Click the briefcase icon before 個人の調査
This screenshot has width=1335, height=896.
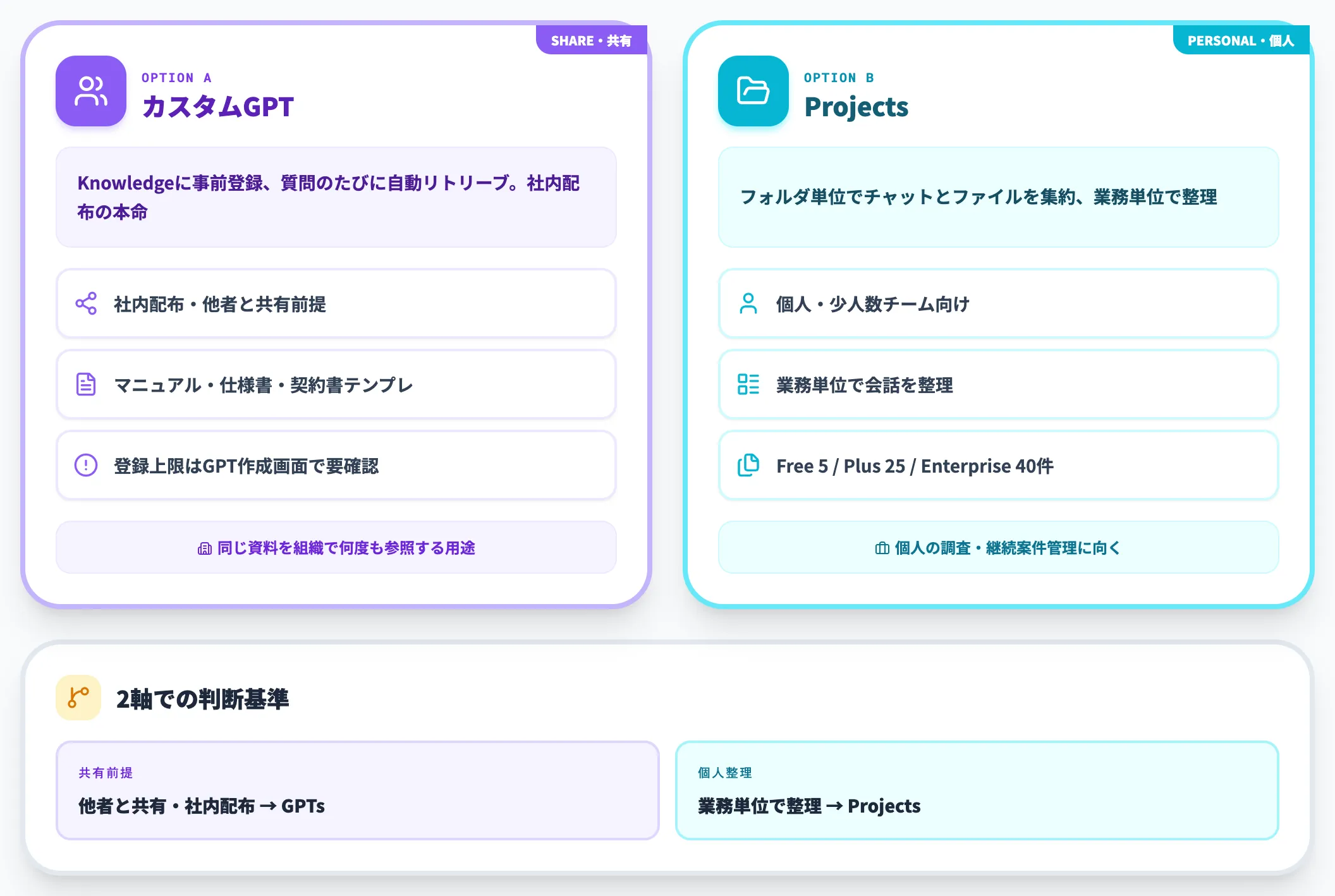tap(882, 548)
